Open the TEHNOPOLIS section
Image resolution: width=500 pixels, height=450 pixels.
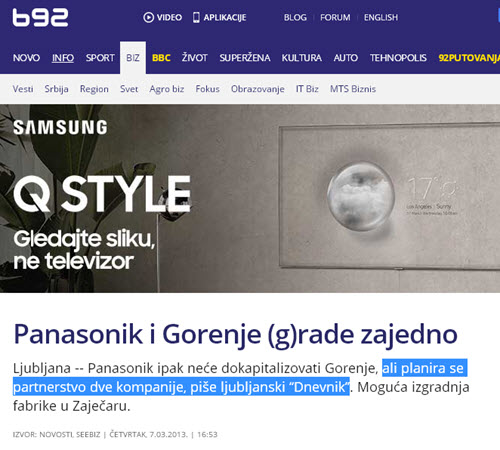[x=398, y=58]
